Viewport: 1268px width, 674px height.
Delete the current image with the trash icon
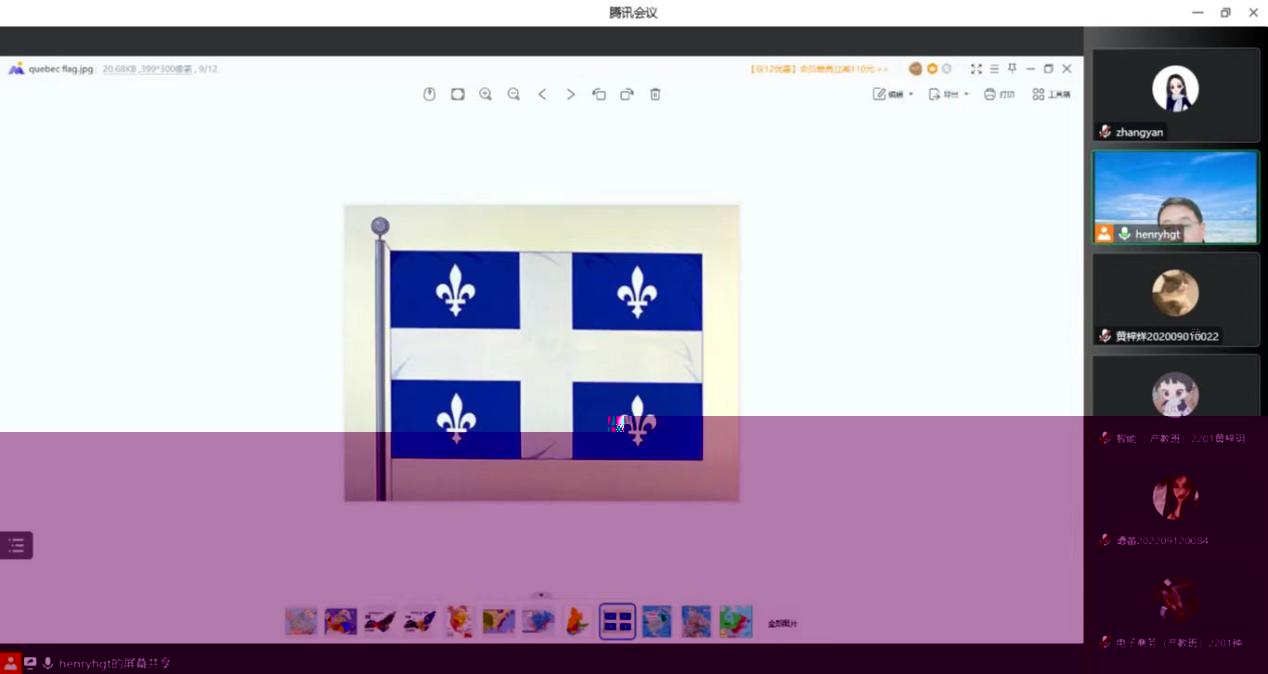coord(655,94)
